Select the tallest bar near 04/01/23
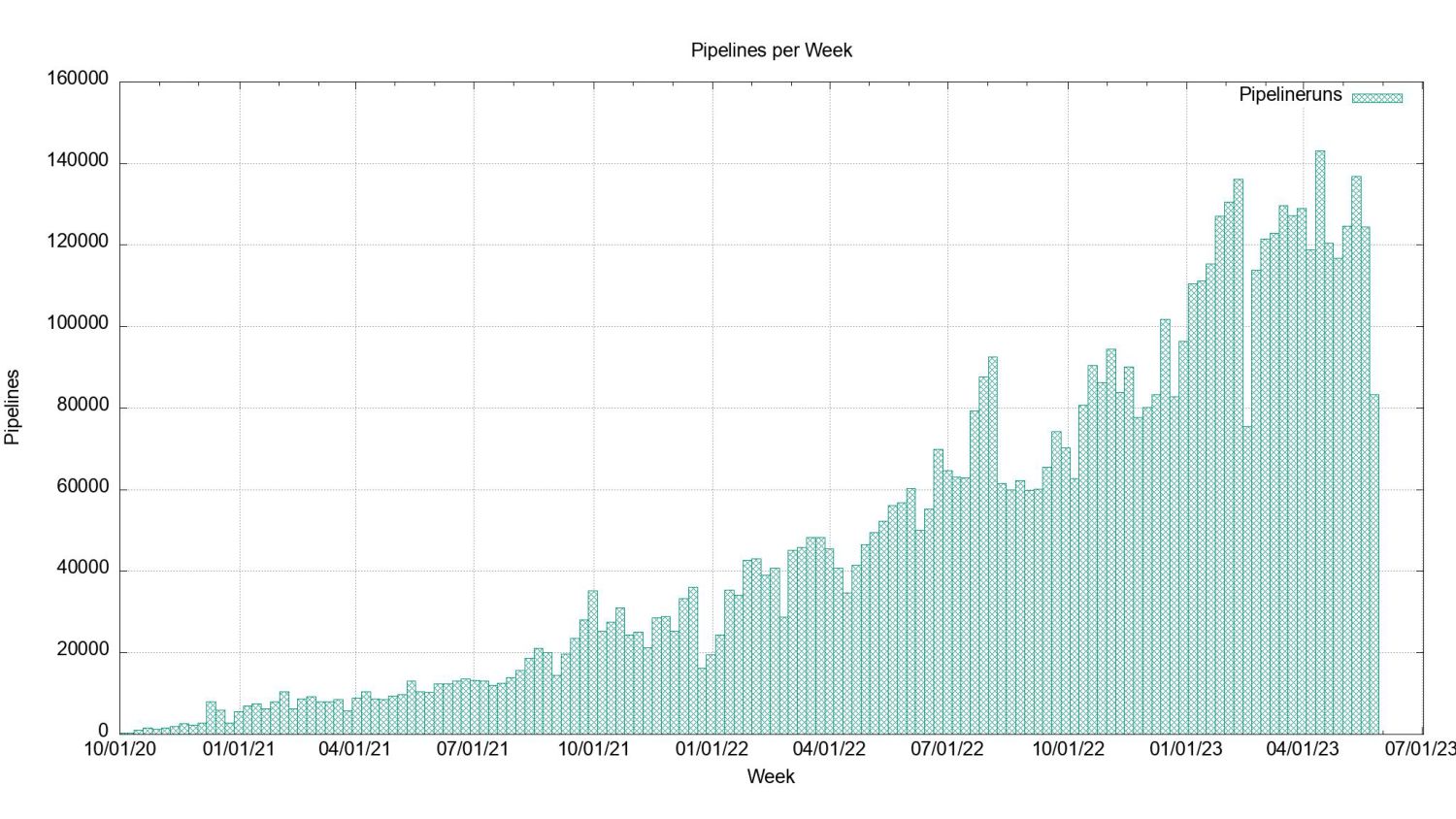This screenshot has height=819, width=1456. (x=1320, y=442)
